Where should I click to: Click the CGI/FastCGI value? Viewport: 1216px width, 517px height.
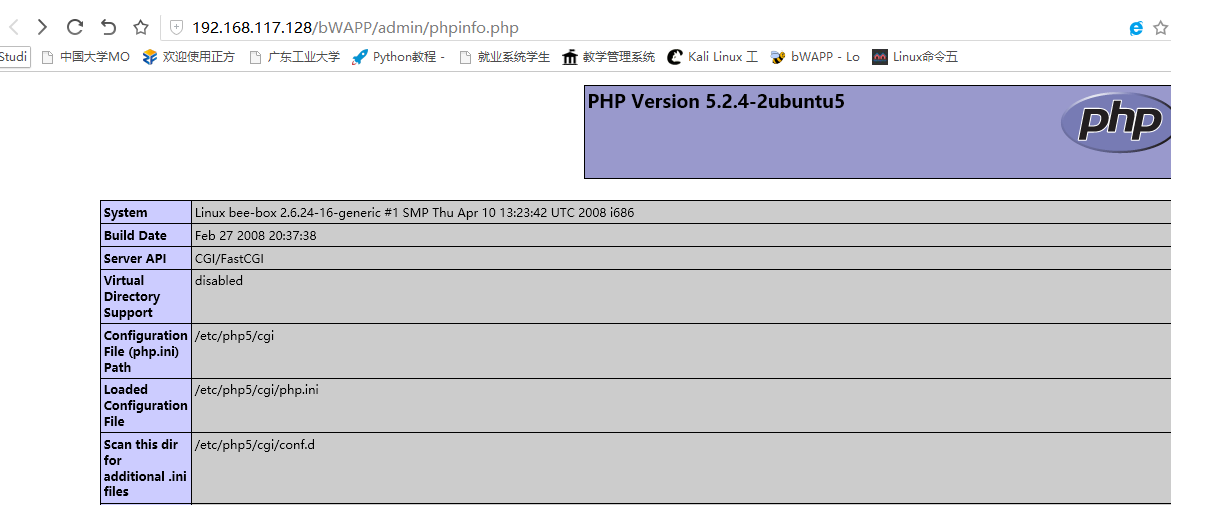coord(229,258)
